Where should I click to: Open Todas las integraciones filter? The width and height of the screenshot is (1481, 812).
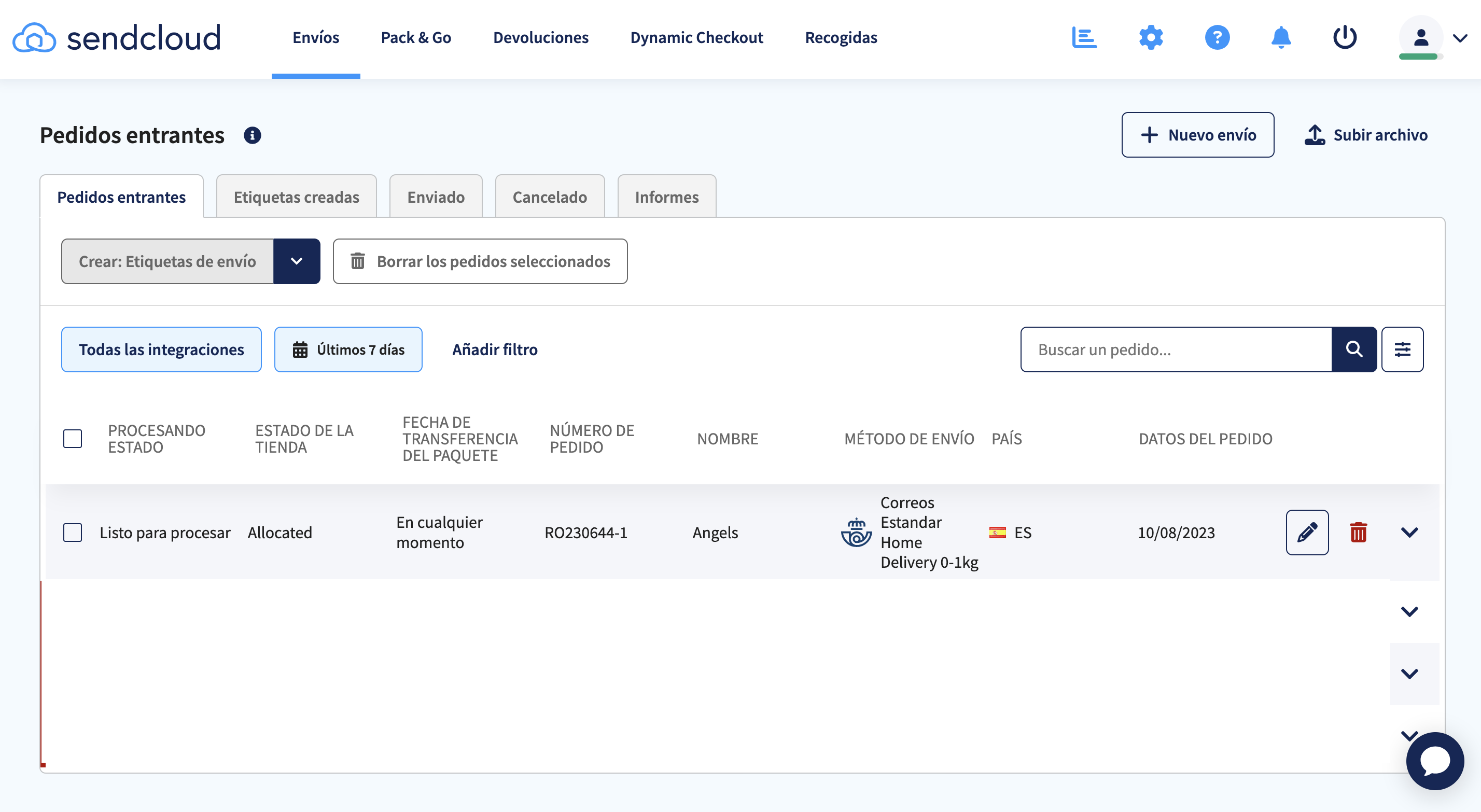[x=161, y=349]
